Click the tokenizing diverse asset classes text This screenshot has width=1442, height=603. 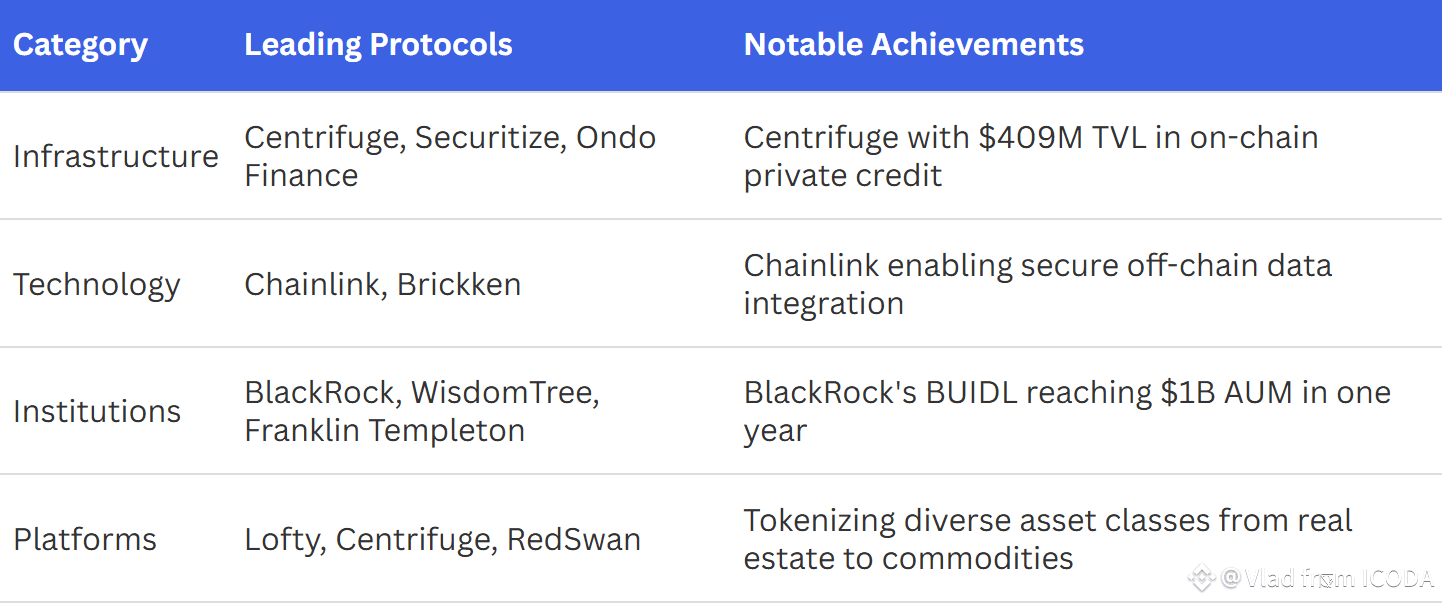[x=1047, y=539]
